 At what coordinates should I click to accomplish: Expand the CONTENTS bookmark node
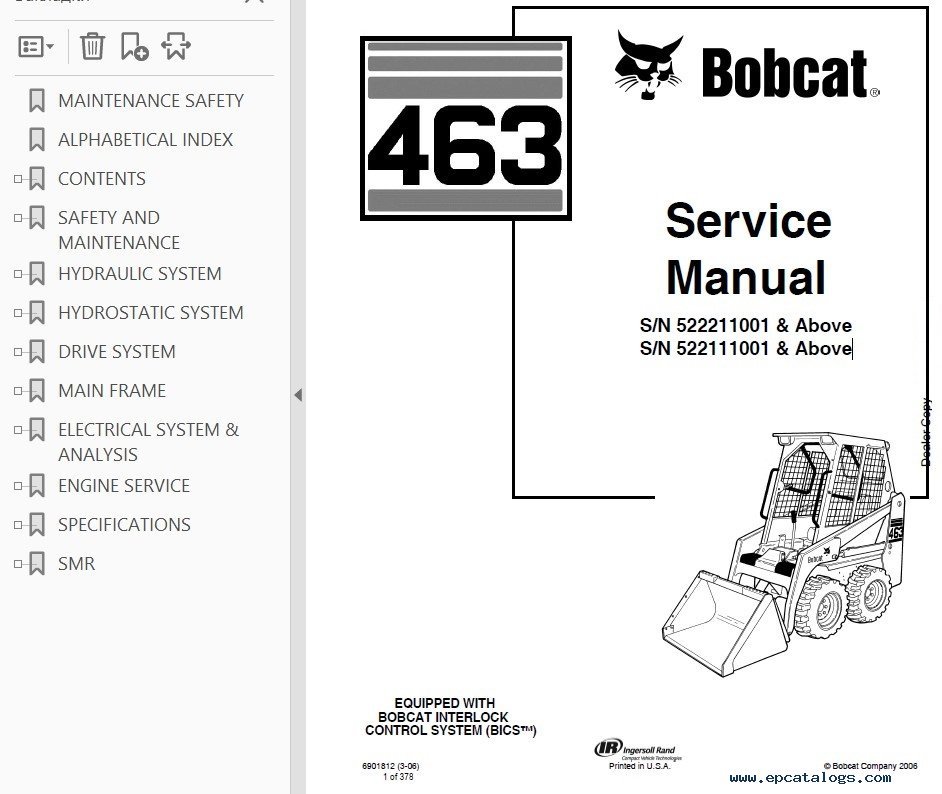(17, 179)
